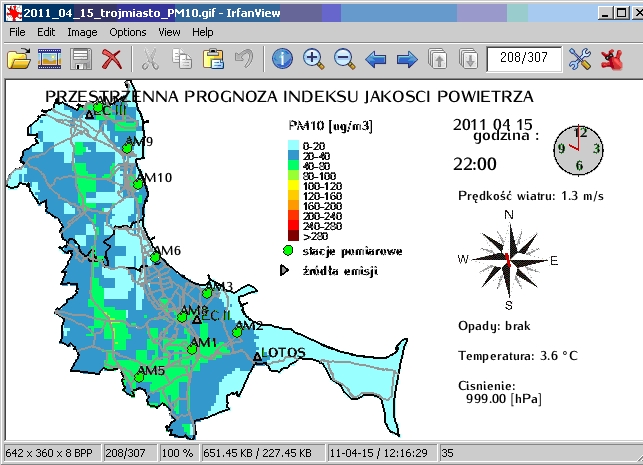Image resolution: width=643 pixels, height=465 pixels.
Task: Save image with floppy disk icon
Action: (81, 59)
